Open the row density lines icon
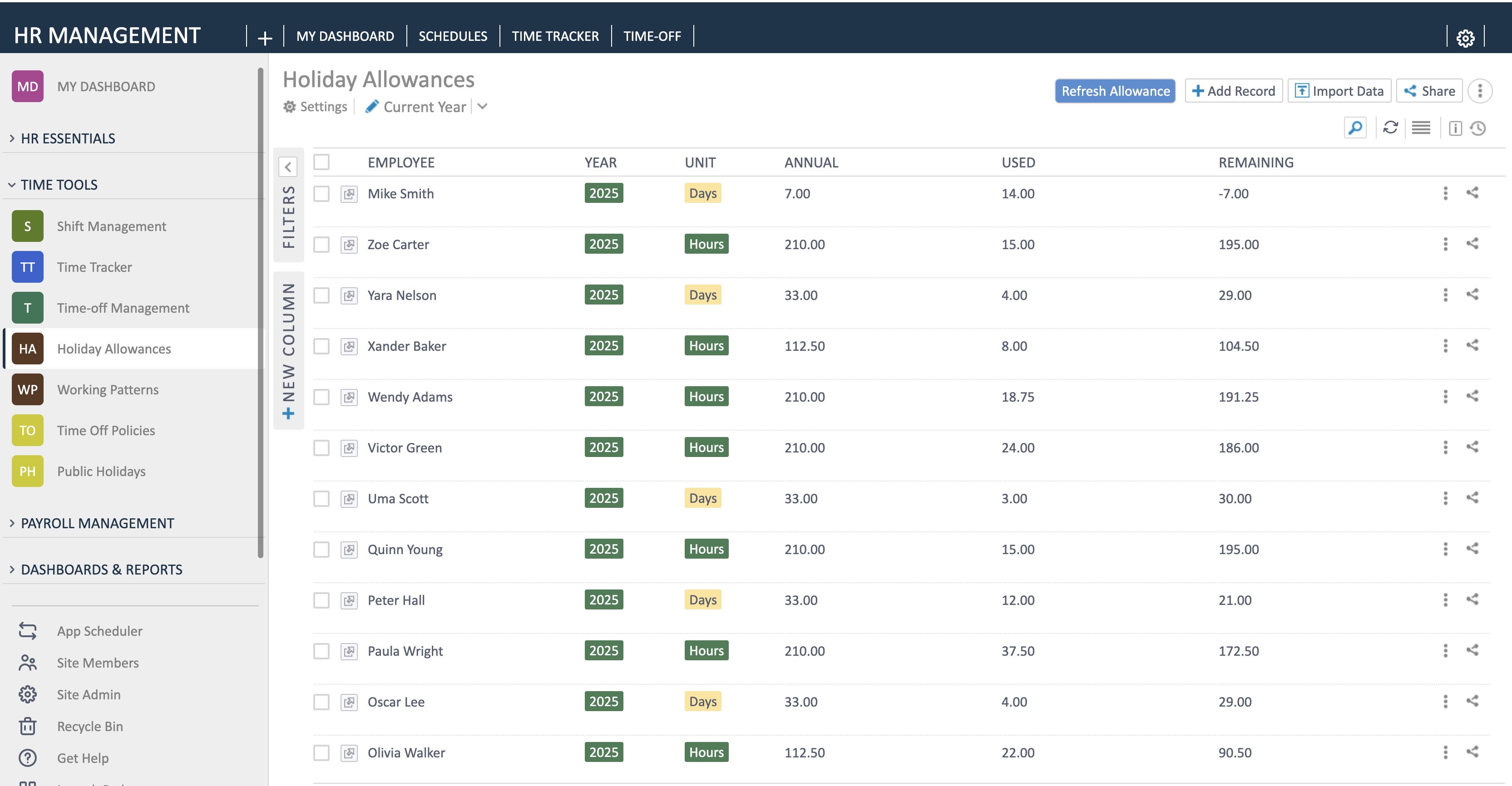 pos(1421,128)
